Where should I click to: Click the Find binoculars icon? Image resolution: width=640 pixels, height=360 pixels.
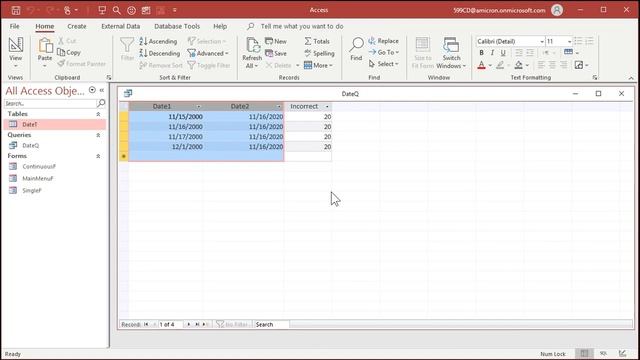(356, 49)
